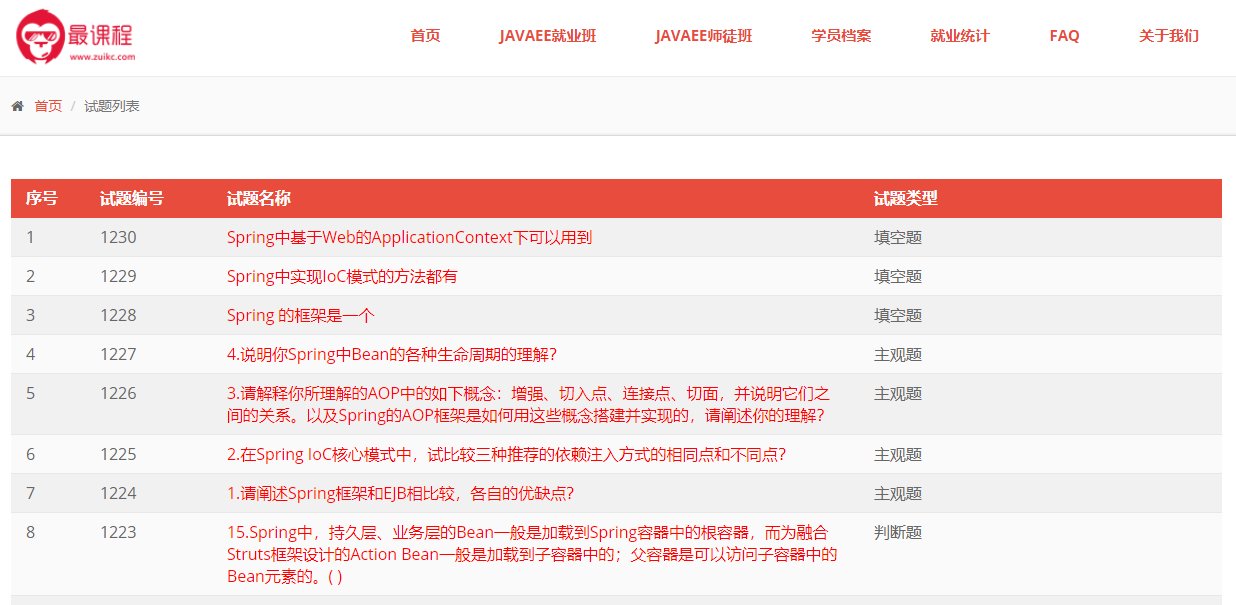Click serial number 8 in row 1223
The width and height of the screenshot is (1236, 605).
click(30, 532)
